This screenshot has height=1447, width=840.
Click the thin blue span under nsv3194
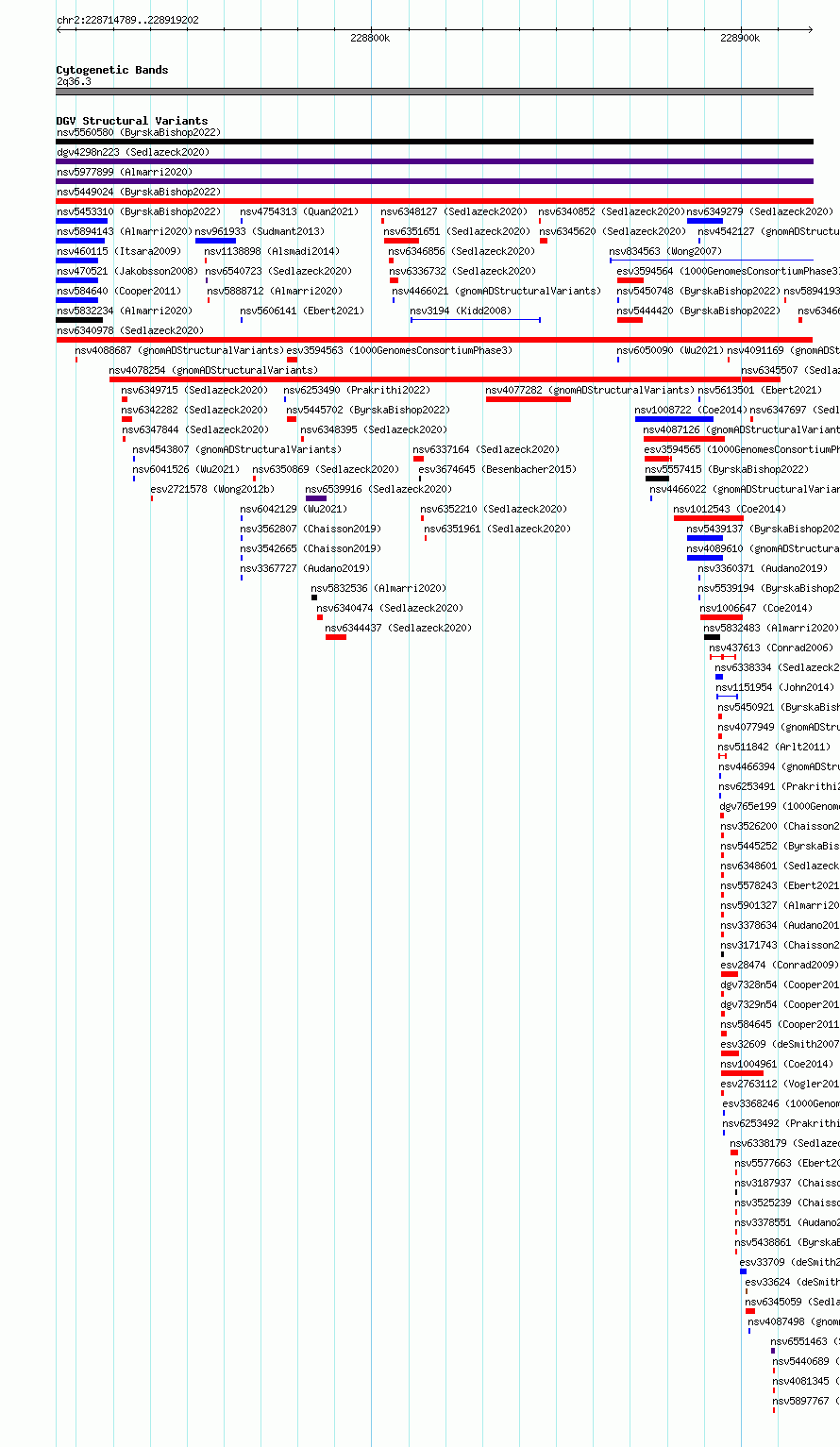476,320
